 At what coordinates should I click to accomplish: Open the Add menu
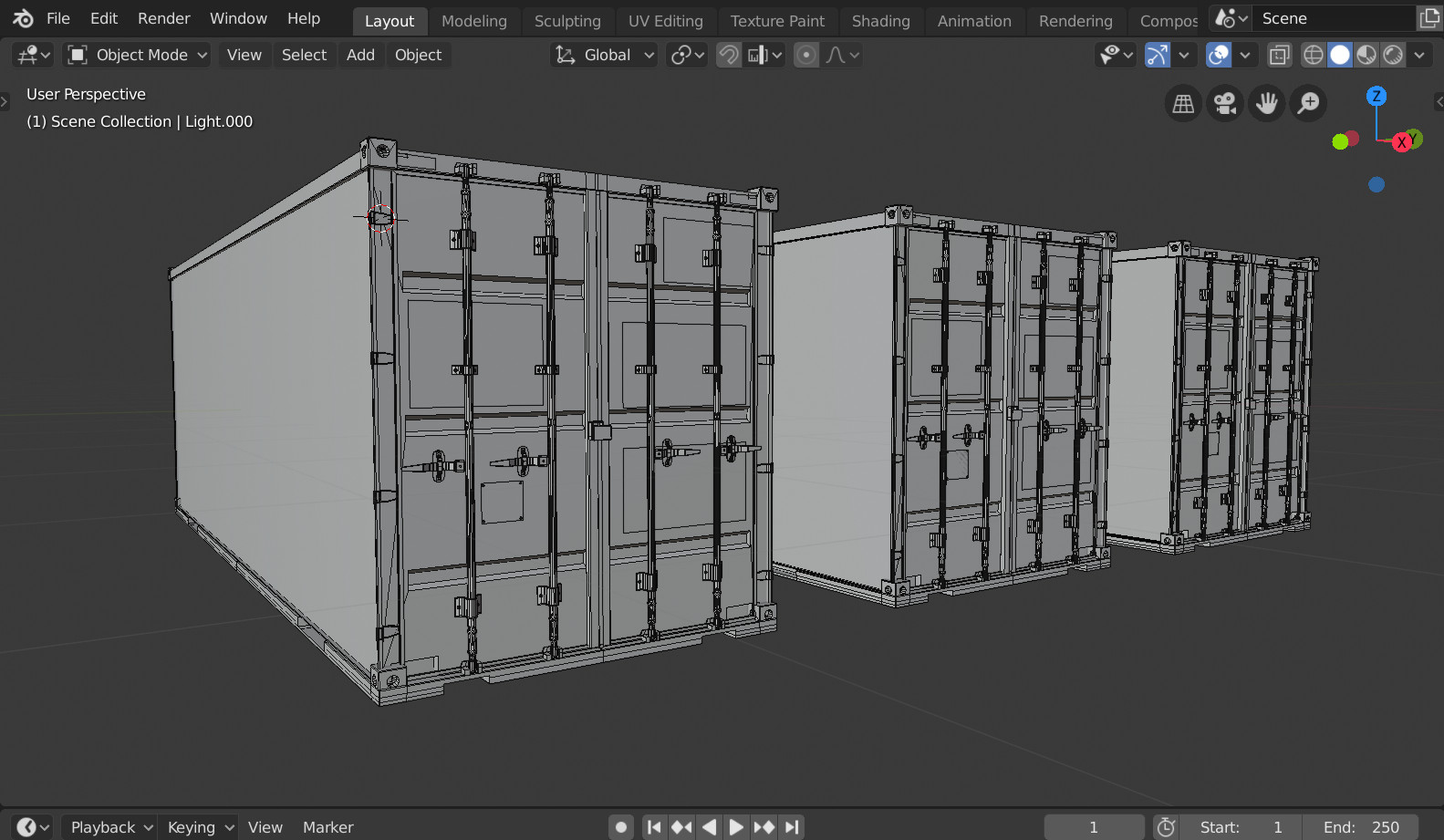(360, 55)
